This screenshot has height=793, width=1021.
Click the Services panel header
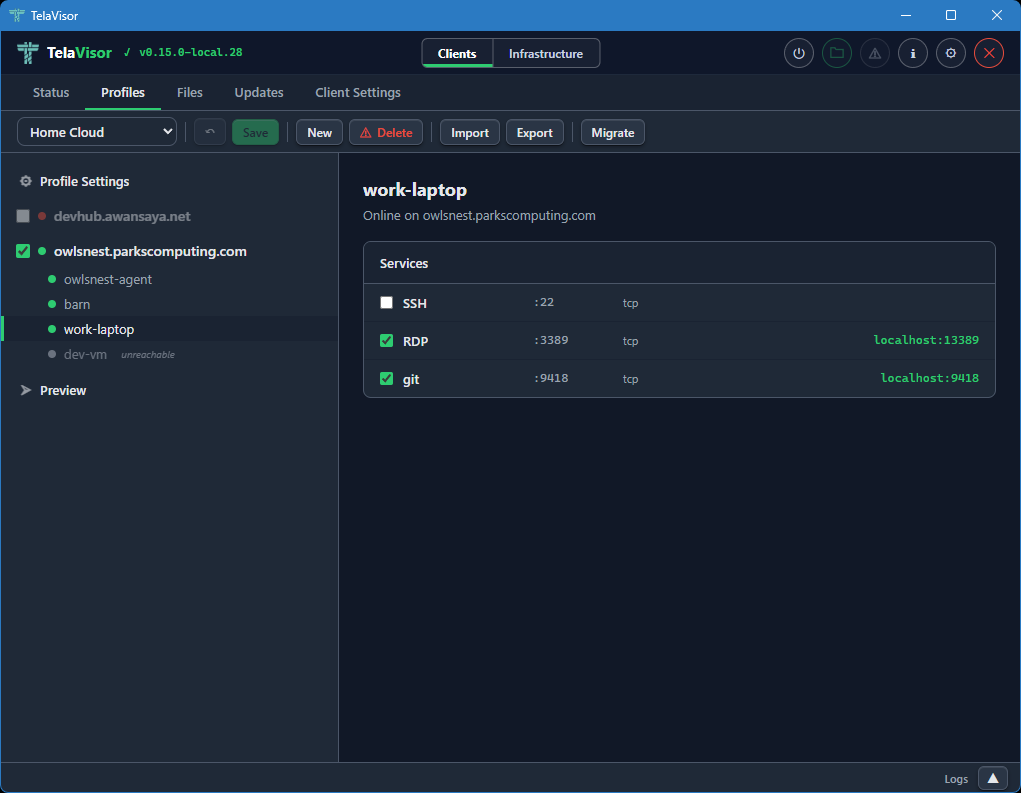pos(679,263)
